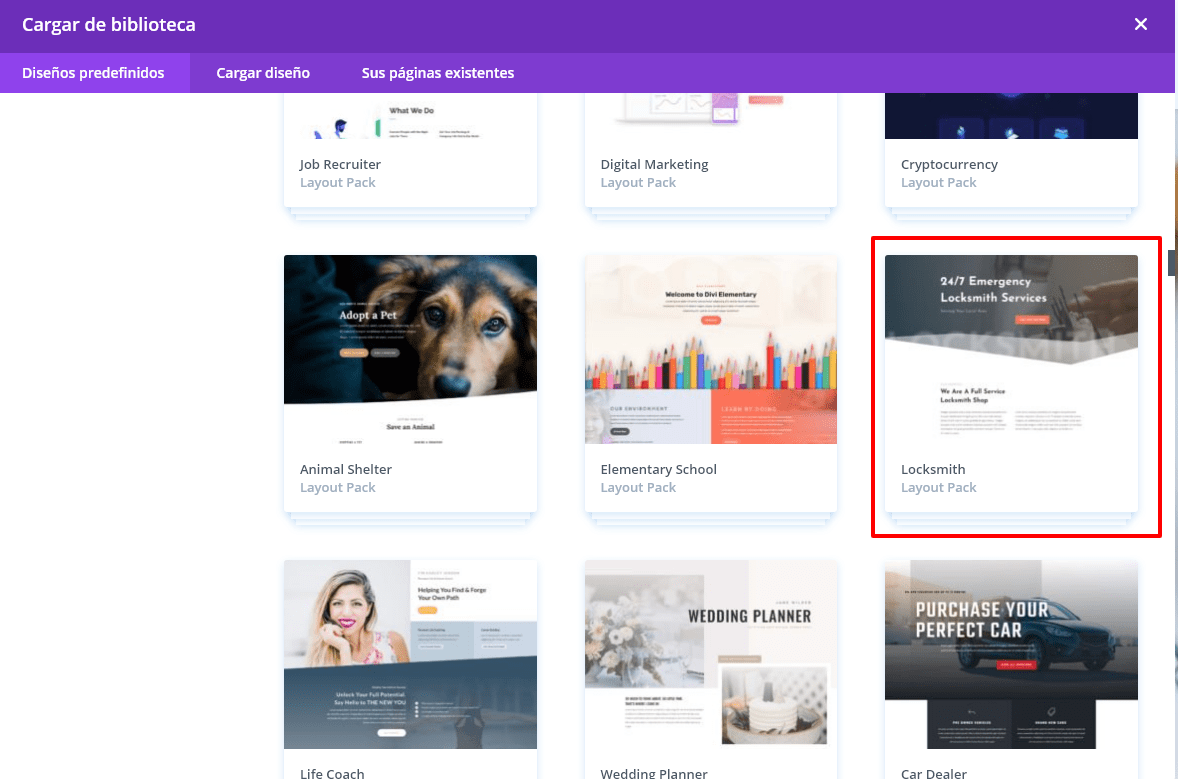Click the Life Coach title text
Screen dimensions: 1178x779
[x=332, y=773]
